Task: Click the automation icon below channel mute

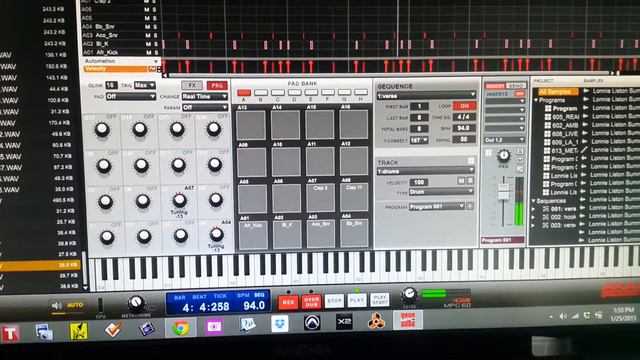Action: 520,169
